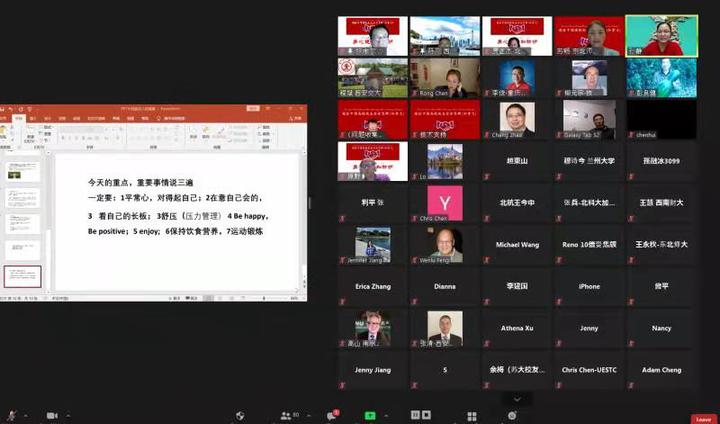The height and width of the screenshot is (424, 720).
Task: Stop the recording with square icon
Action: 427,415
